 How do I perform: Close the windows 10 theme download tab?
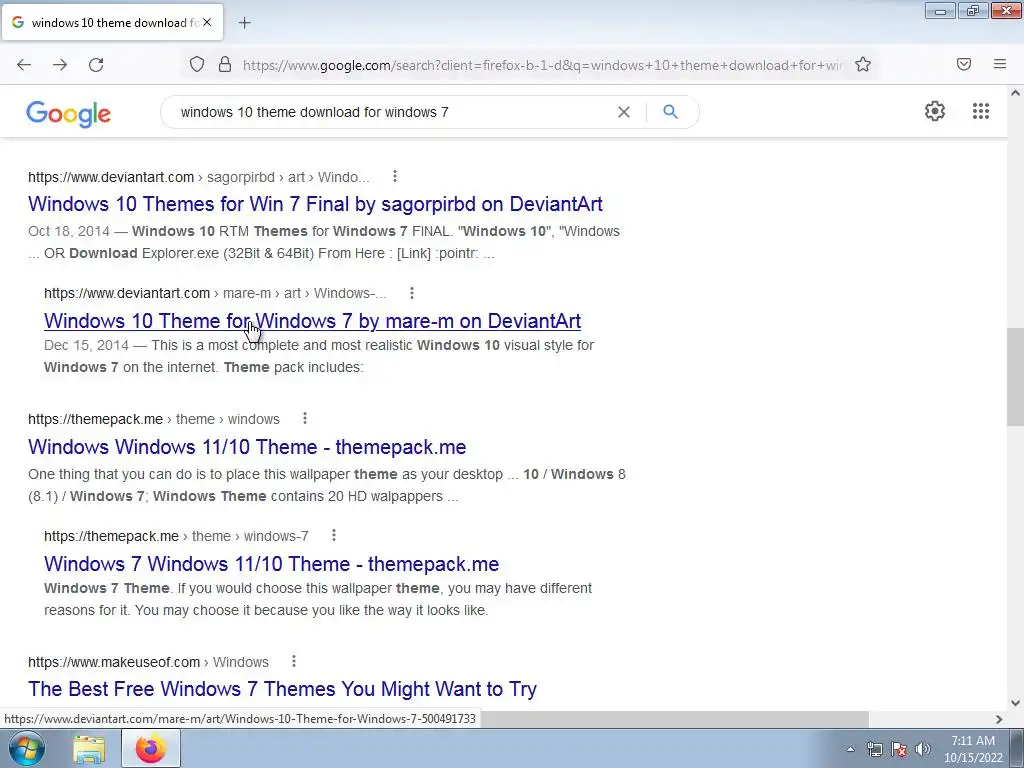pyautogui.click(x=207, y=22)
